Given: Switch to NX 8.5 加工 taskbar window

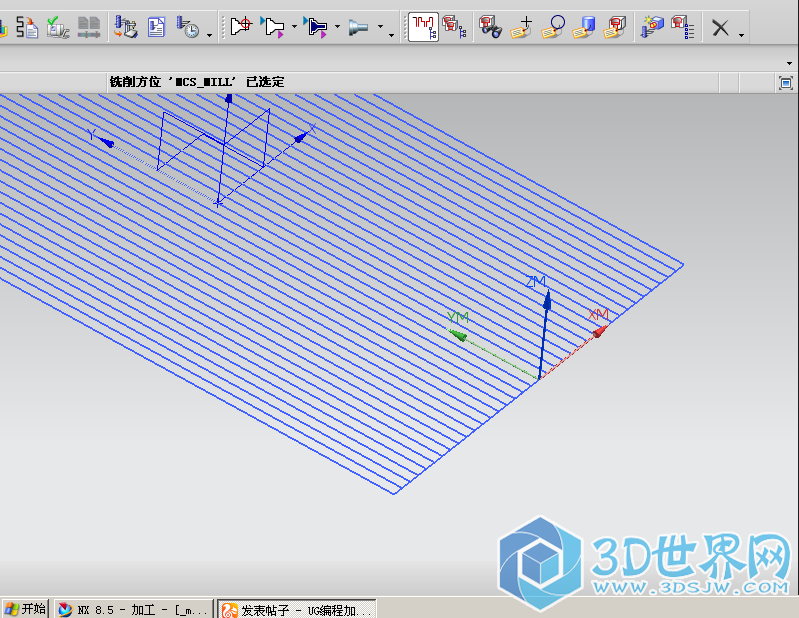Looking at the screenshot, I should click(133, 609).
